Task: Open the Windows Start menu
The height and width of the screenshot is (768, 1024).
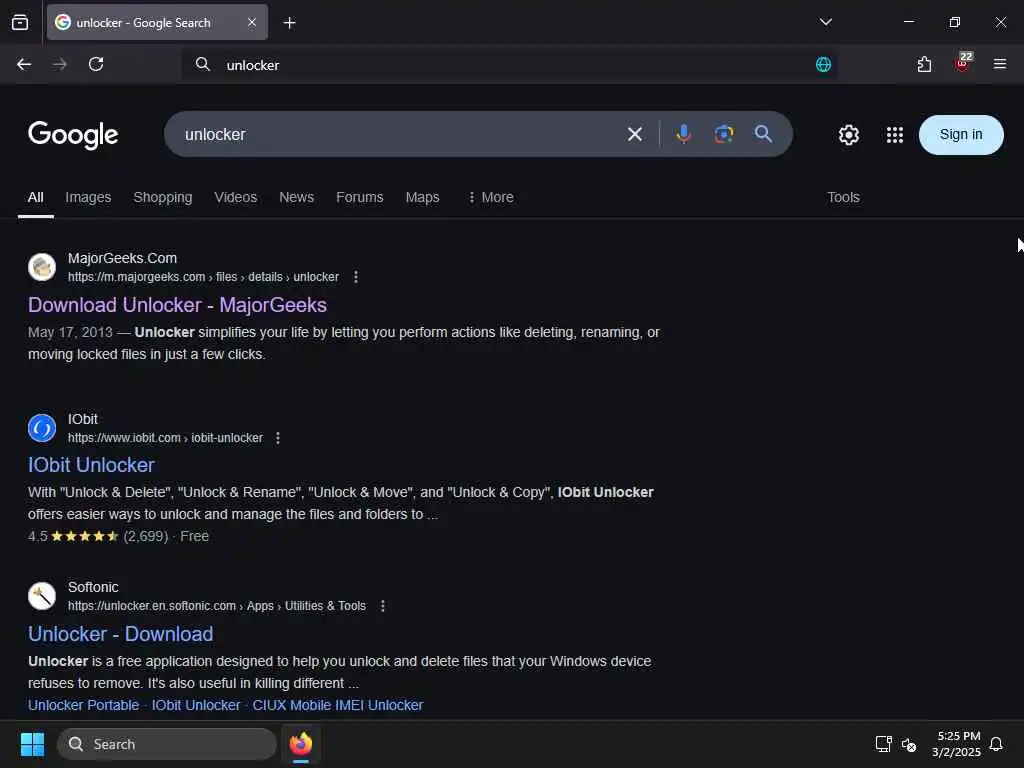Action: click(32, 744)
